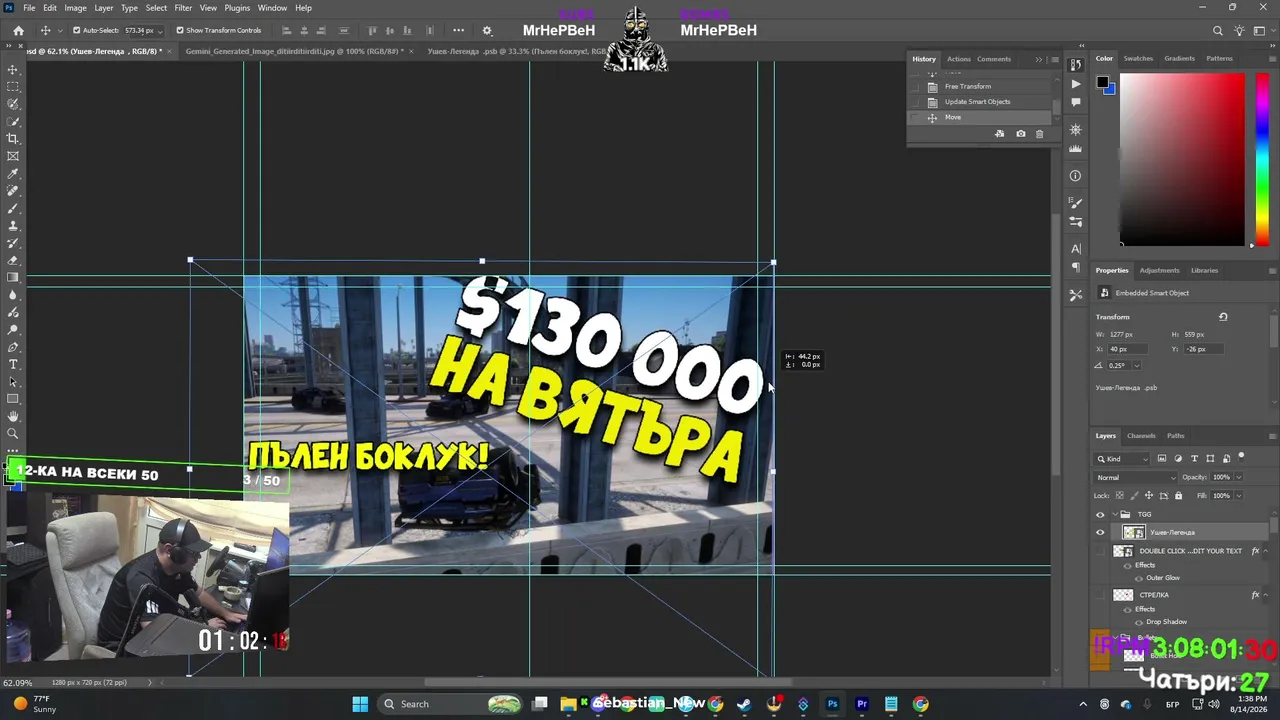This screenshot has height=720, width=1280.
Task: Toggle Drop Shadow effect visibility
Action: (1138, 622)
